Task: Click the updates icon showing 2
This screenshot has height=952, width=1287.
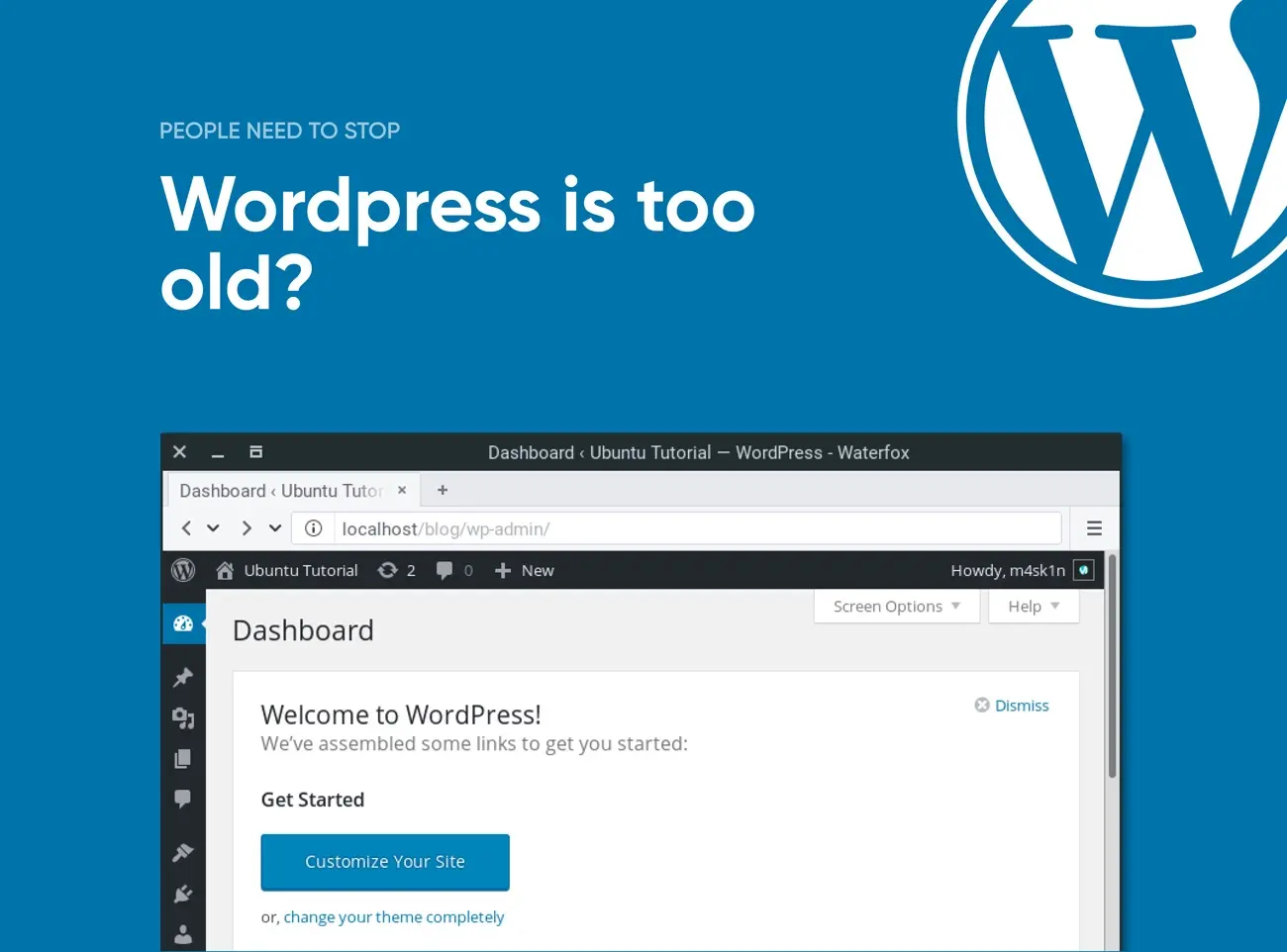Action: pyautogui.click(x=396, y=570)
